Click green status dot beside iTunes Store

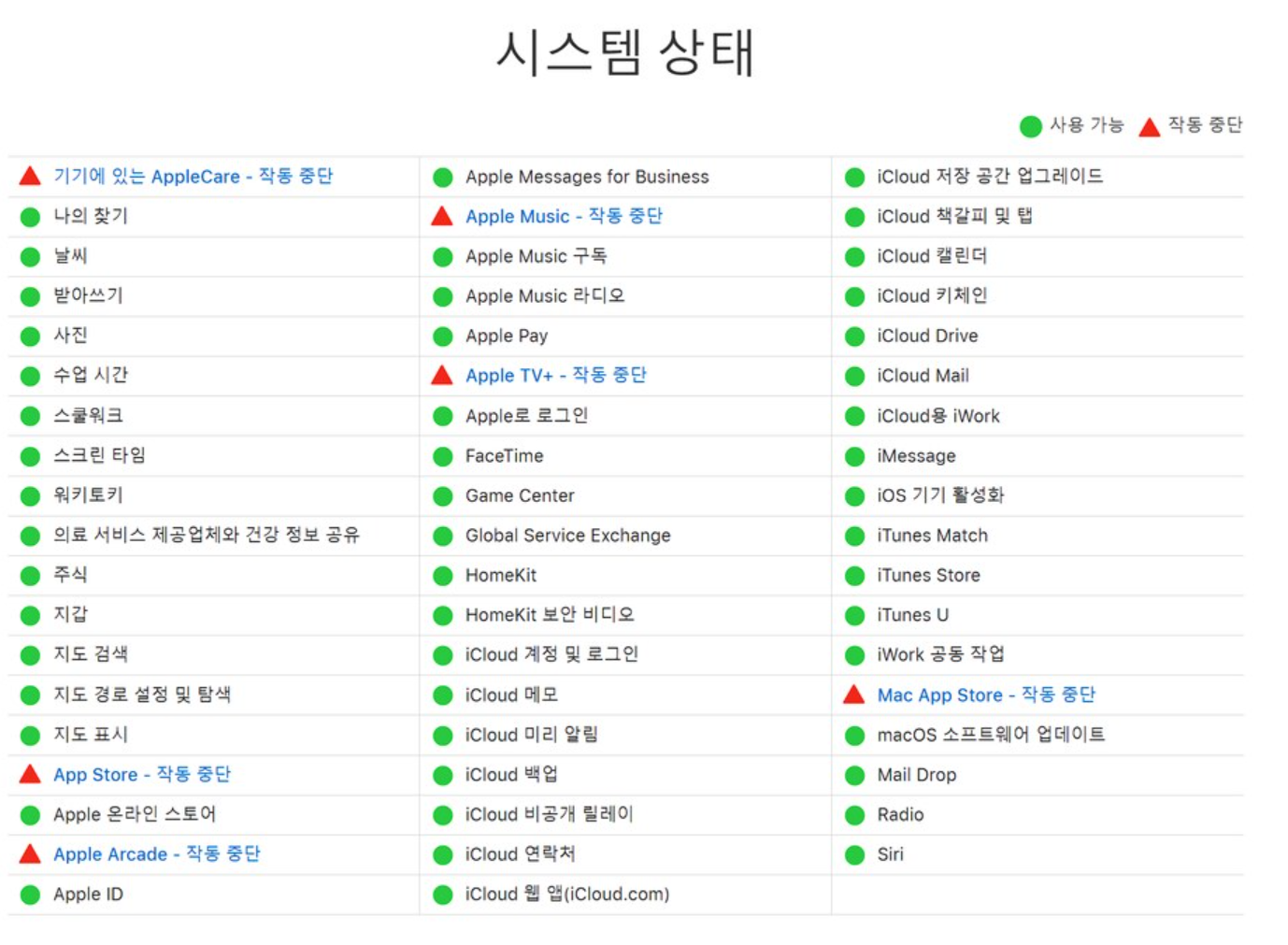pos(854,576)
